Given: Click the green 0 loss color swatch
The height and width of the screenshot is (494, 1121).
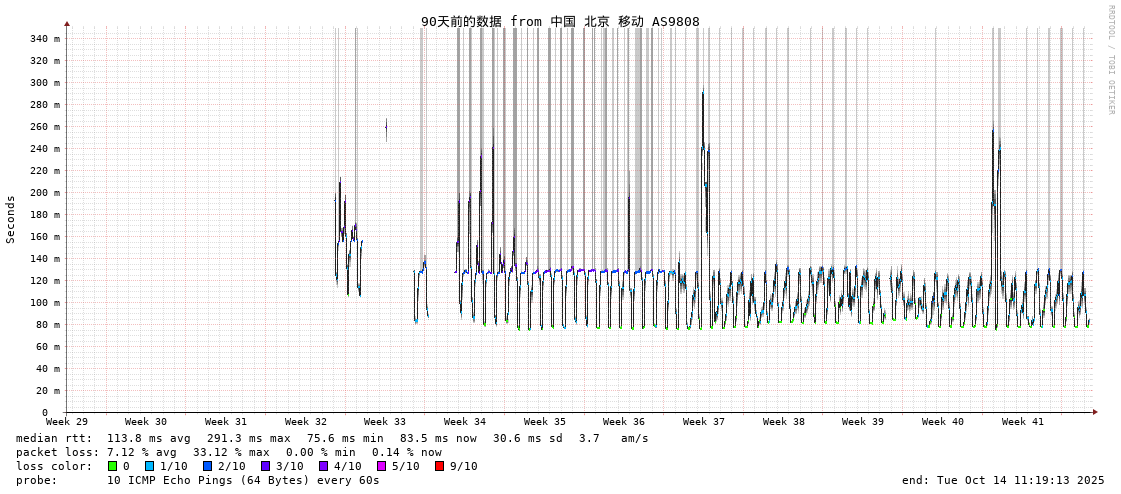Looking at the screenshot, I should click(113, 466).
